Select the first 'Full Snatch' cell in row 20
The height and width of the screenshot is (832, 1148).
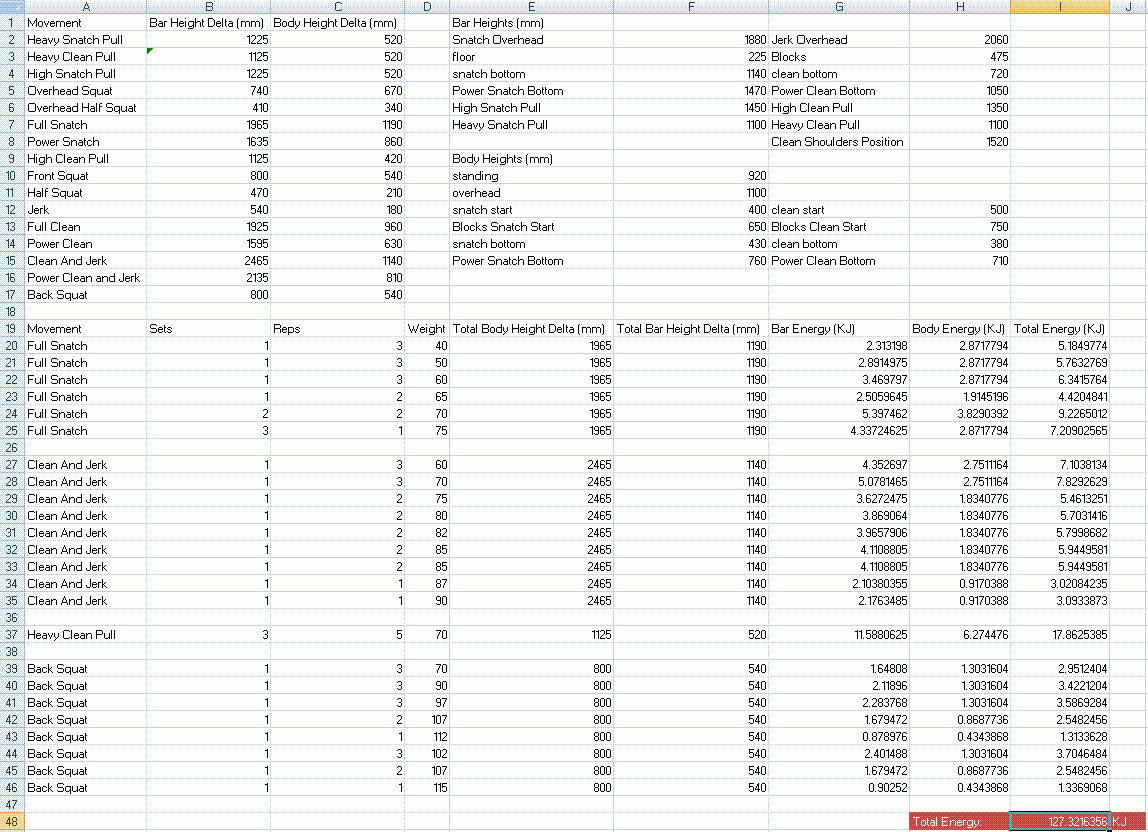pyautogui.click(x=85, y=346)
